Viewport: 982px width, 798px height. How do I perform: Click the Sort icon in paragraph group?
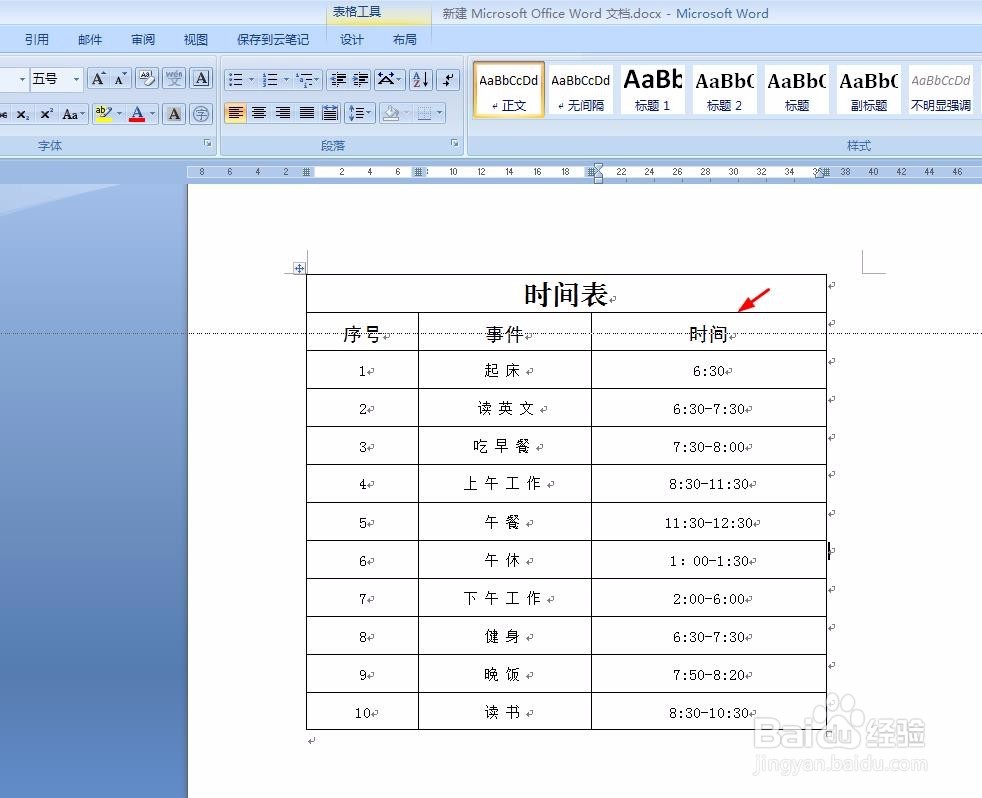421,80
